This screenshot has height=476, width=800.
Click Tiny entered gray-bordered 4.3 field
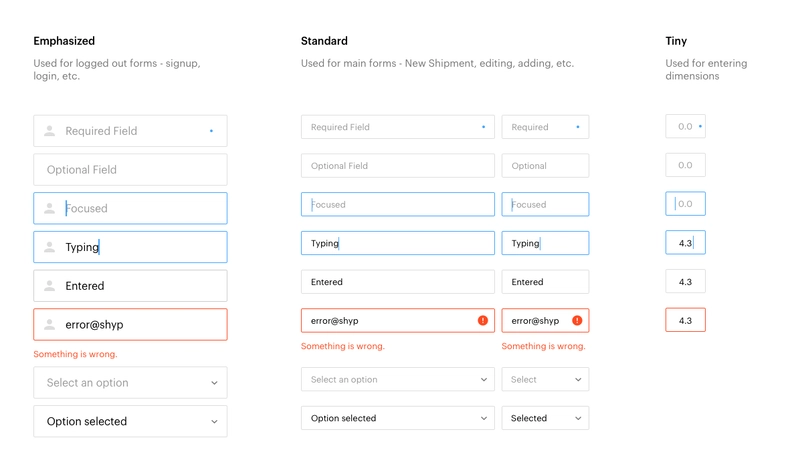coord(686,281)
